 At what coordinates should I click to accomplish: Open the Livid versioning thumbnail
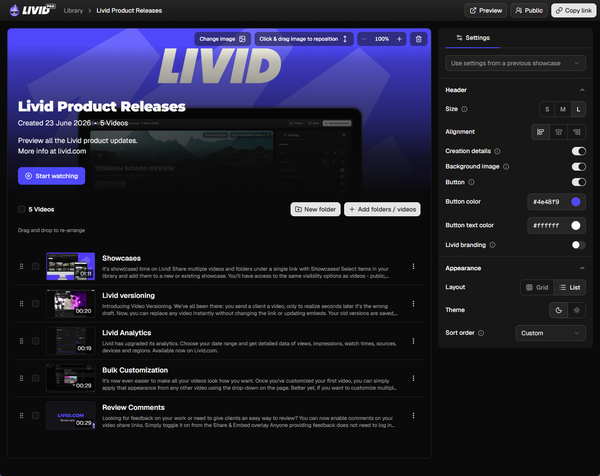[70, 303]
